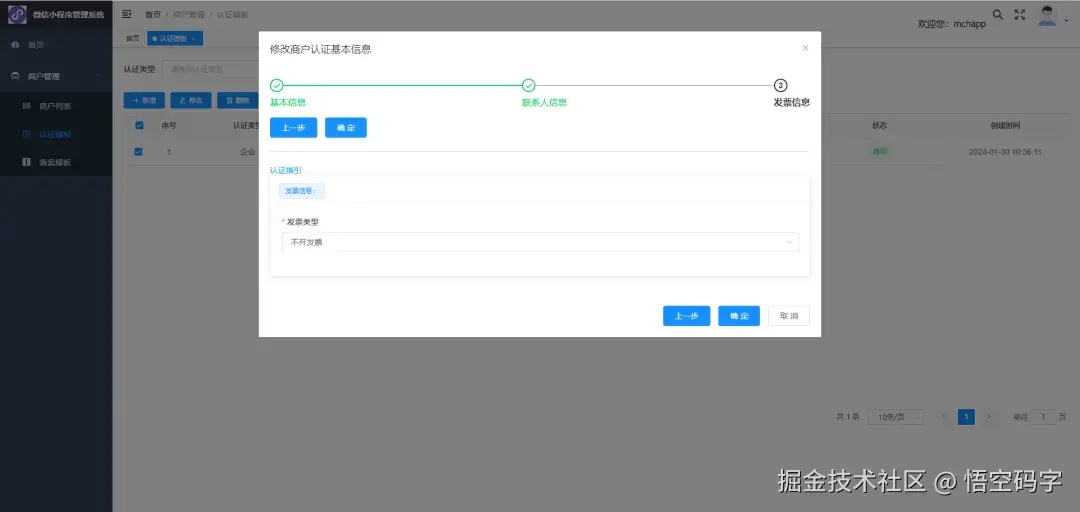Toggle the select-all checkbox in table header
This screenshot has width=1080, height=512.
[x=139, y=125]
